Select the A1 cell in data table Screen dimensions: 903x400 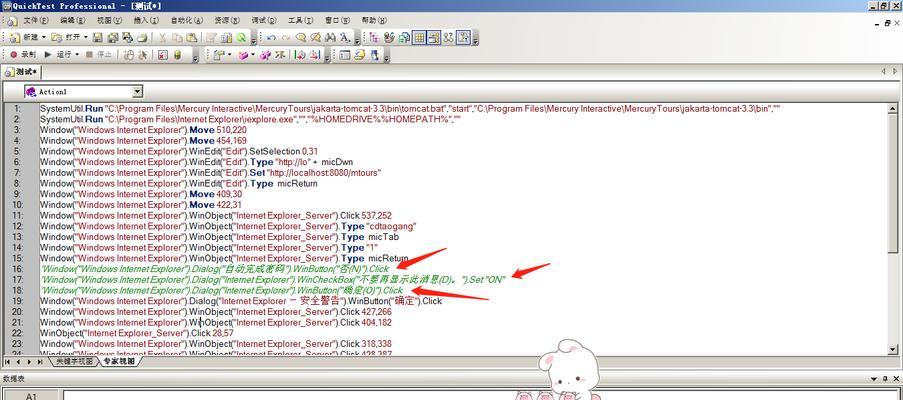(31, 396)
